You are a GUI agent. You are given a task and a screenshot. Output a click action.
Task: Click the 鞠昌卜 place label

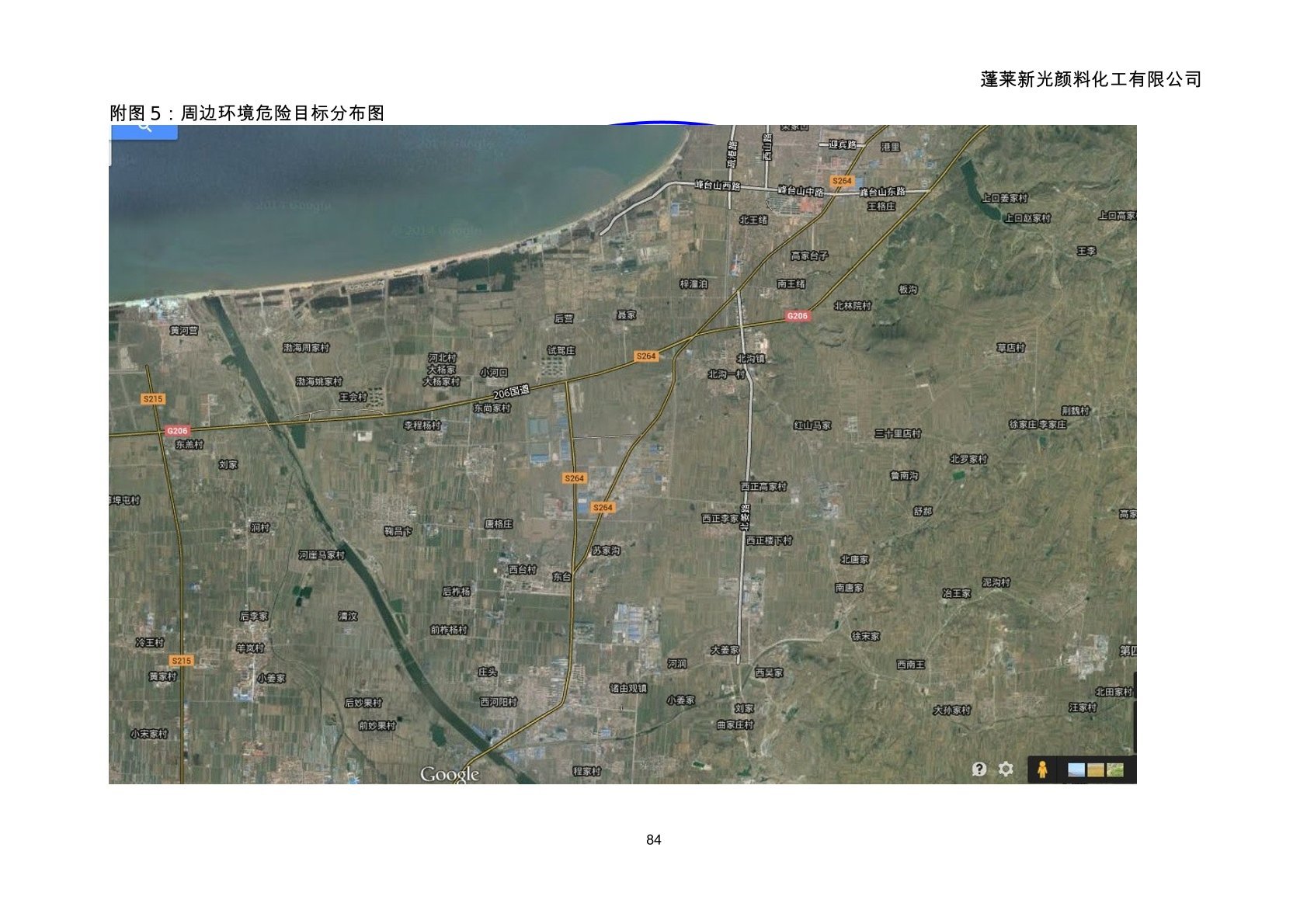pos(398,531)
